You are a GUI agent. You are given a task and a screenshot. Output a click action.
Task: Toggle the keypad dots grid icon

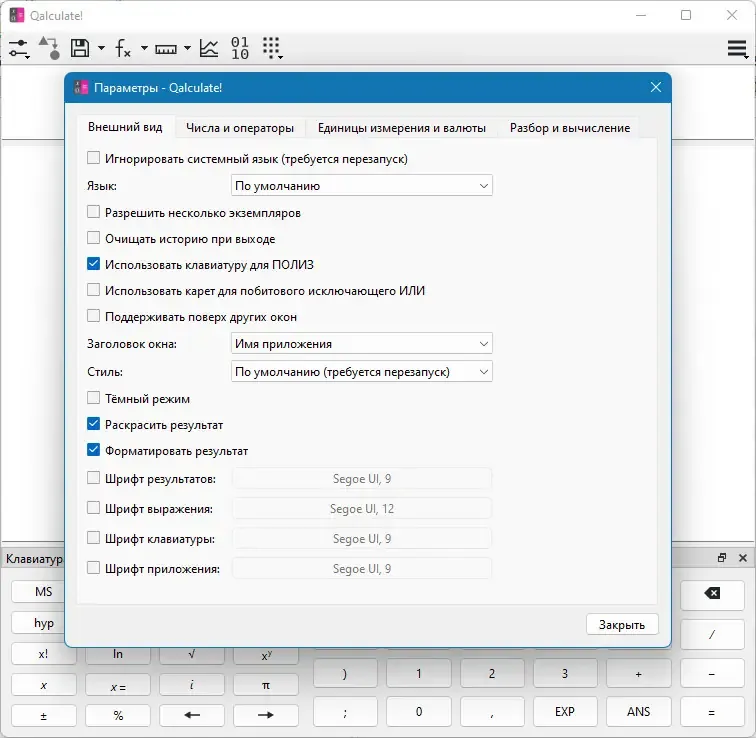tap(272, 48)
